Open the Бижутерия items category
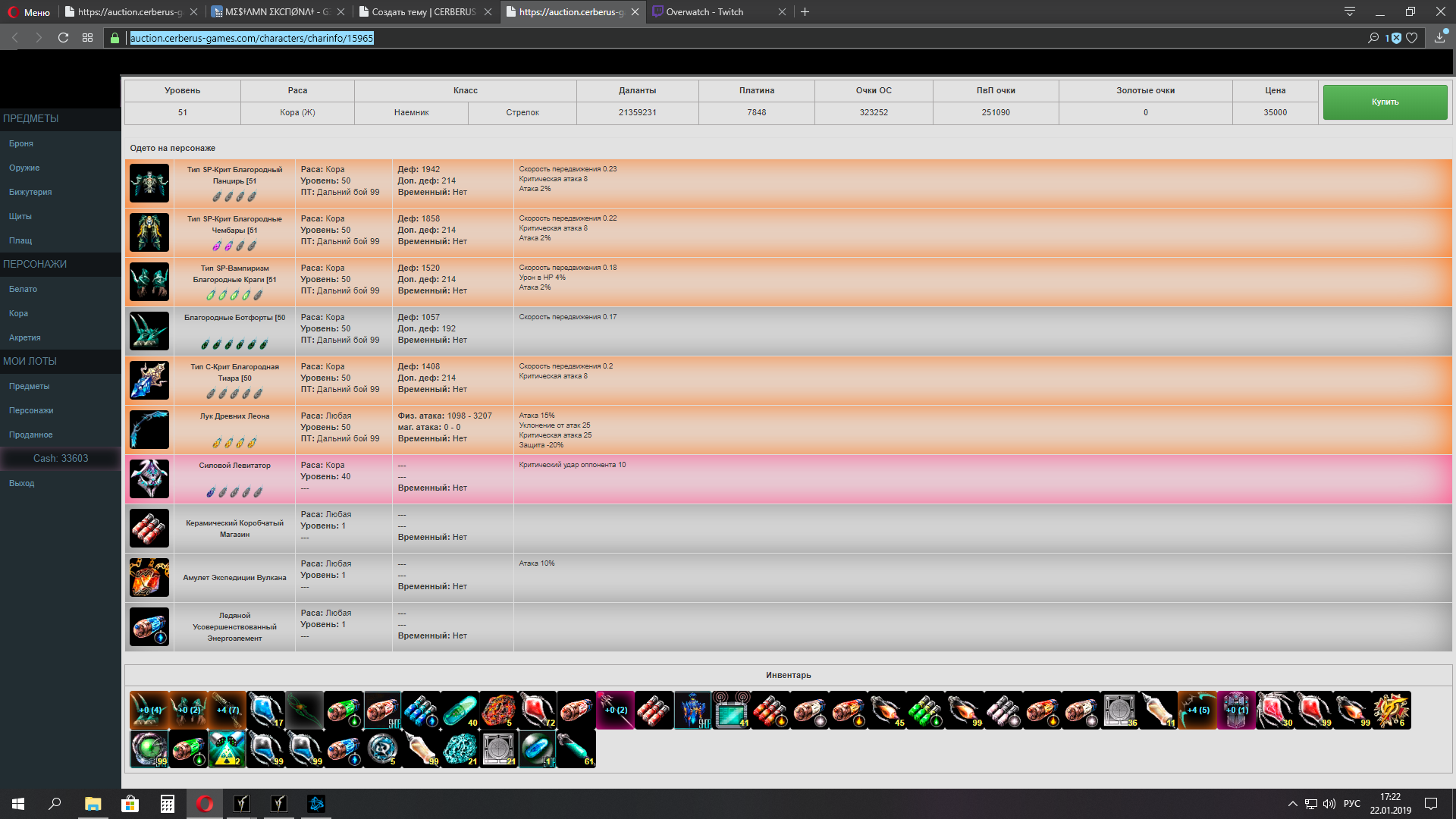 tap(30, 192)
